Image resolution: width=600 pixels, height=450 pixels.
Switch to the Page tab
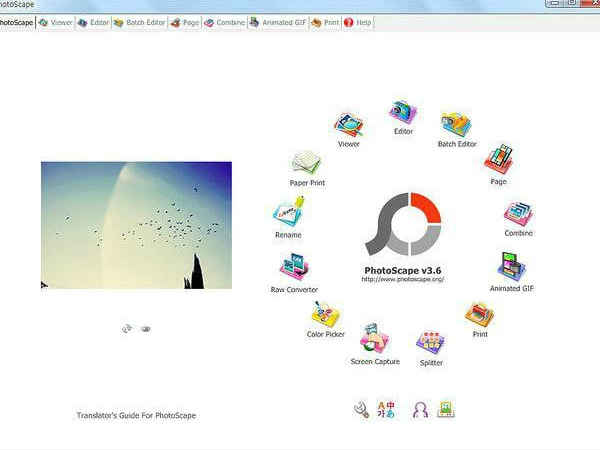pos(185,23)
